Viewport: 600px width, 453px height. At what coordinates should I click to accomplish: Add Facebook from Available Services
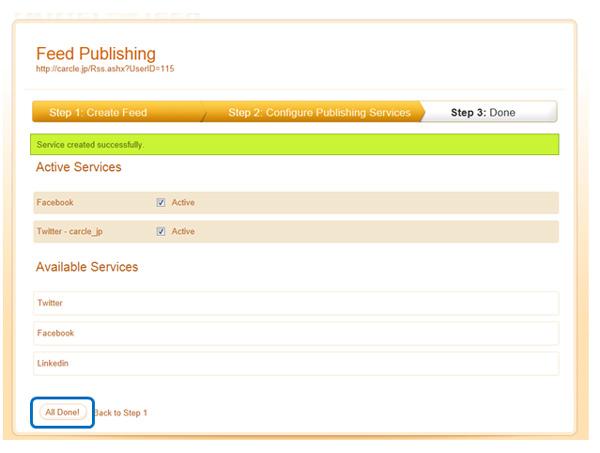pyautogui.click(x=55, y=333)
